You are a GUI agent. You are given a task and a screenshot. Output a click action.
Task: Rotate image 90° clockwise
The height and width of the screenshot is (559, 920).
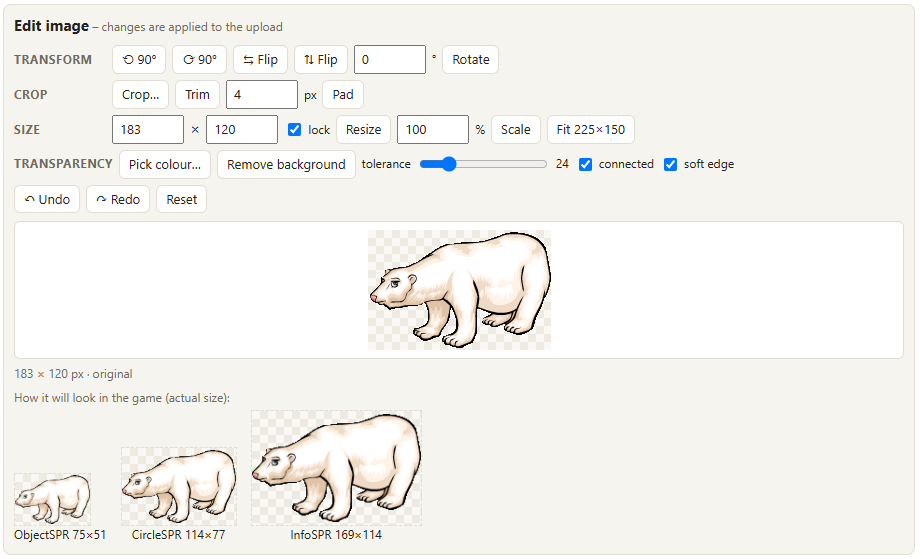(x=199, y=59)
